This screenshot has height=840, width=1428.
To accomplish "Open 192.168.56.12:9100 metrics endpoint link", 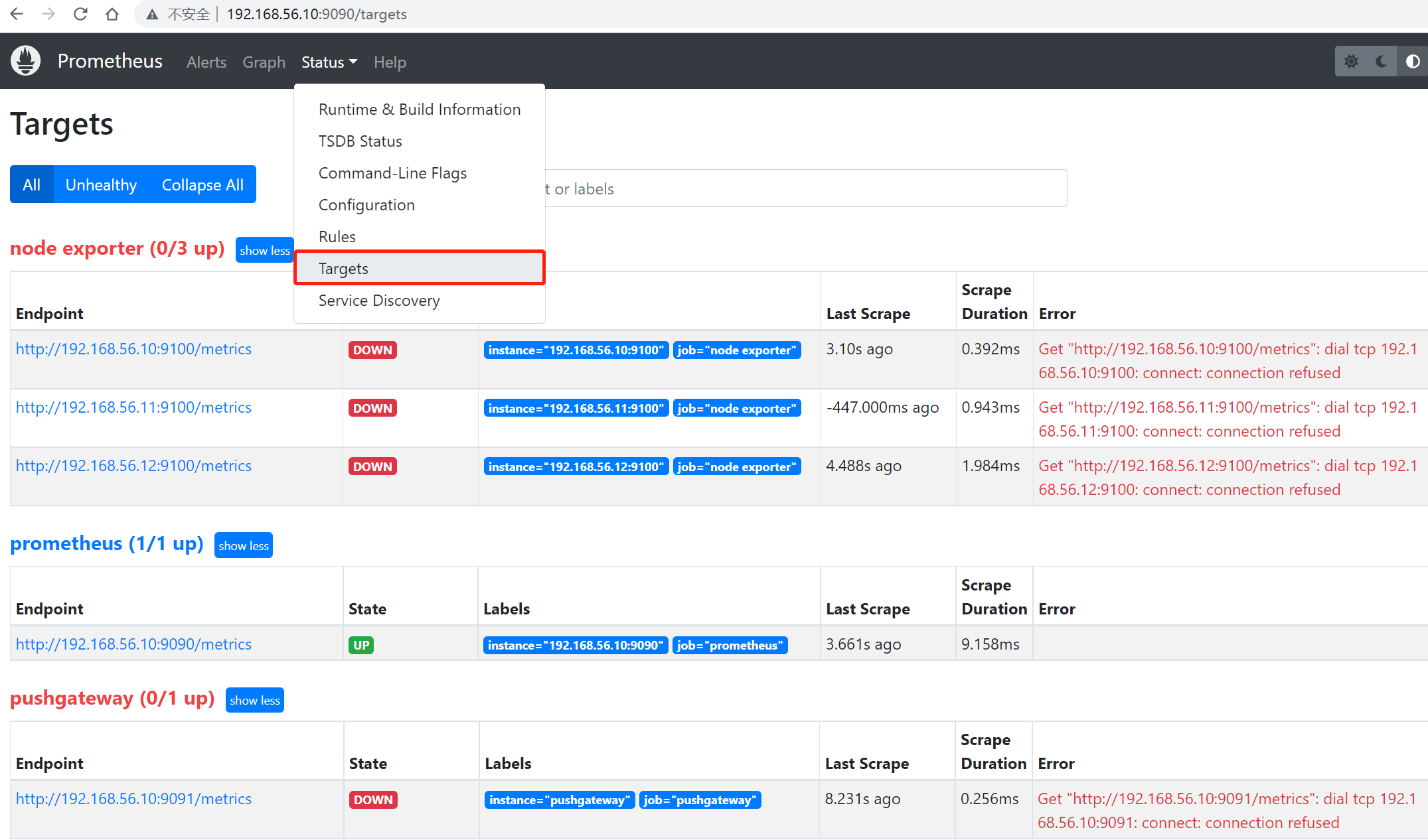I will [x=133, y=466].
